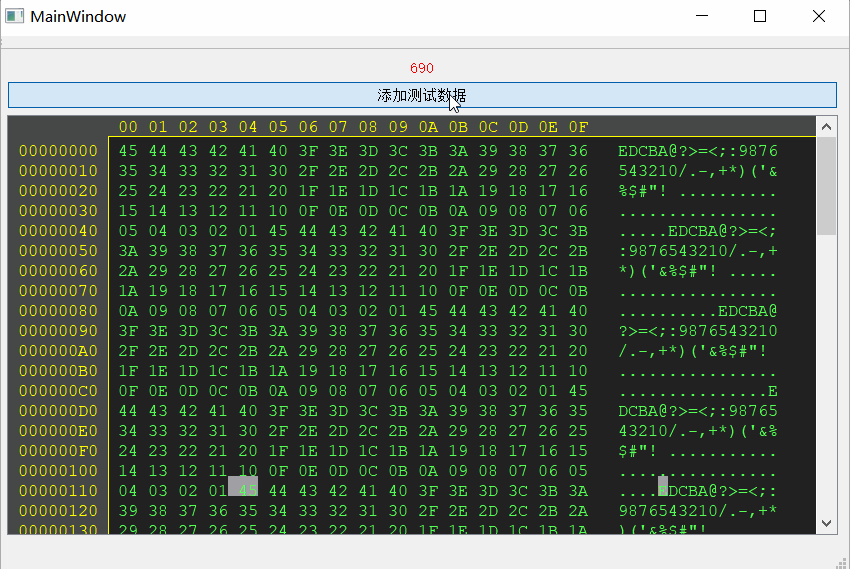The width and height of the screenshot is (850, 569).
Task: Select address row 000000F0
Action: point(58,451)
